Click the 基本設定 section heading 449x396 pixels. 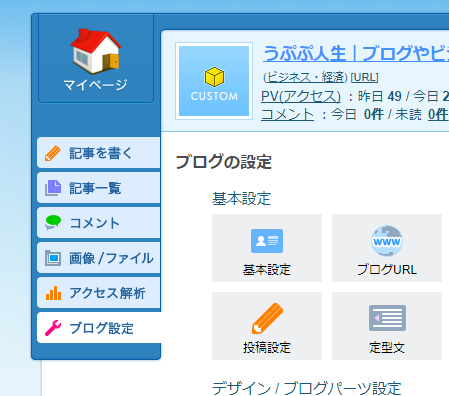241,199
